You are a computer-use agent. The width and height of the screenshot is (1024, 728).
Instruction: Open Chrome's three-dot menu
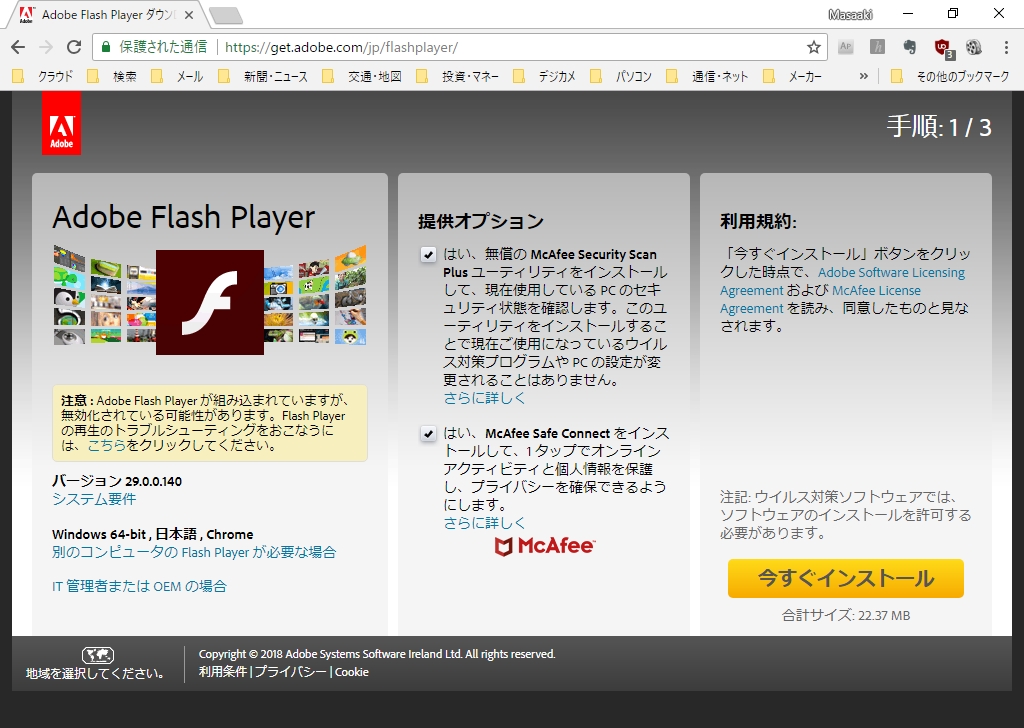pyautogui.click(x=1006, y=47)
